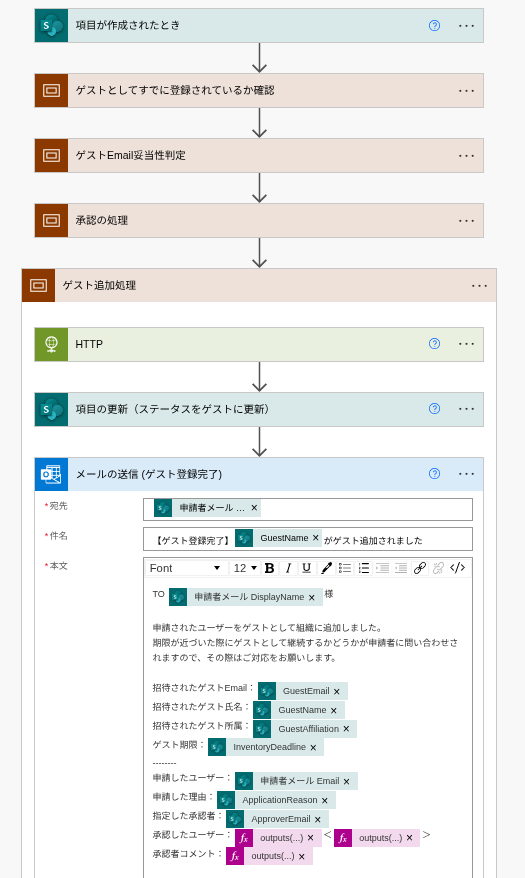525x878 pixels.
Task: Toggle underline formatting in body editor
Action: 306,568
